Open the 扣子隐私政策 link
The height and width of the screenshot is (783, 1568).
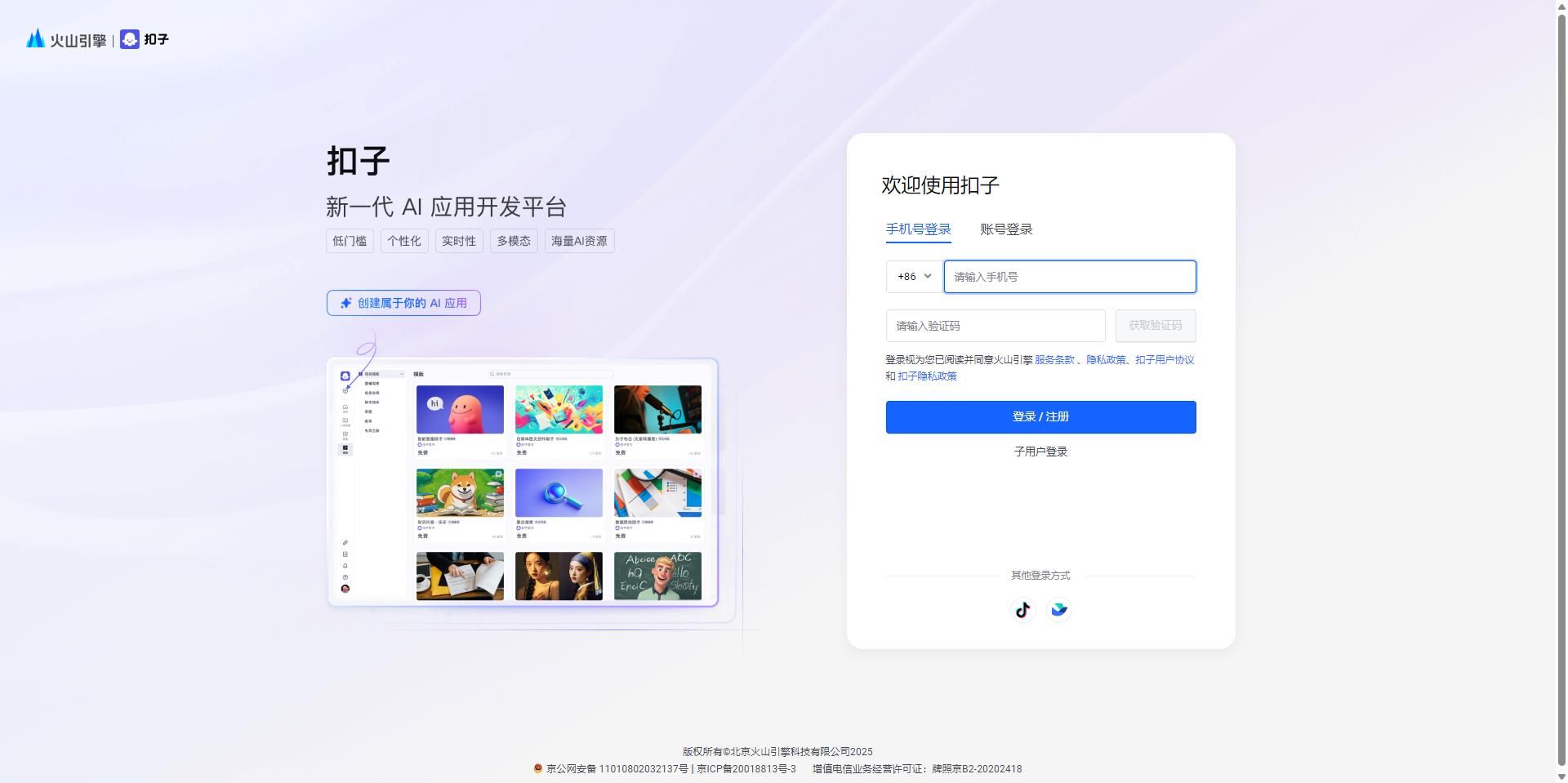pyautogui.click(x=927, y=376)
